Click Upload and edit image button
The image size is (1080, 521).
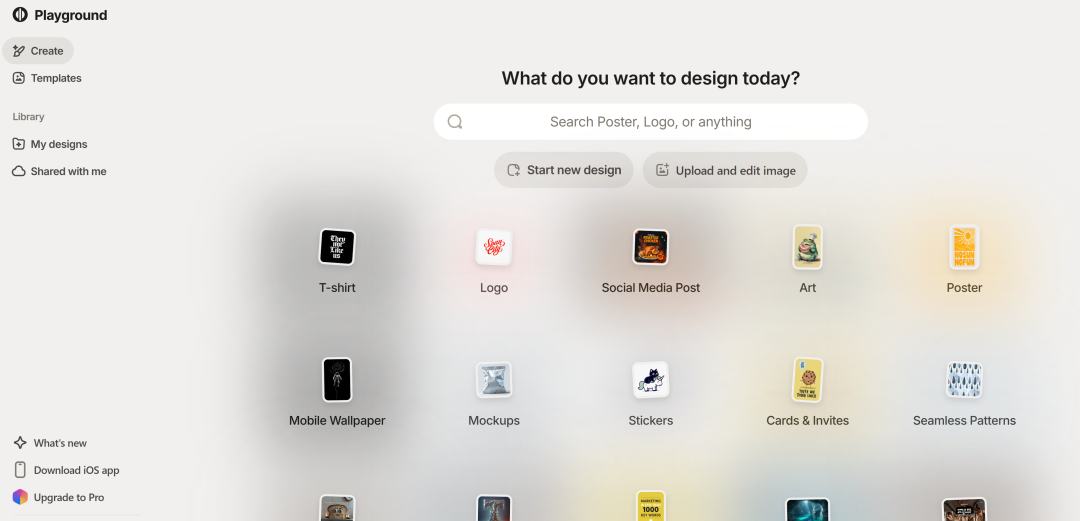point(725,170)
